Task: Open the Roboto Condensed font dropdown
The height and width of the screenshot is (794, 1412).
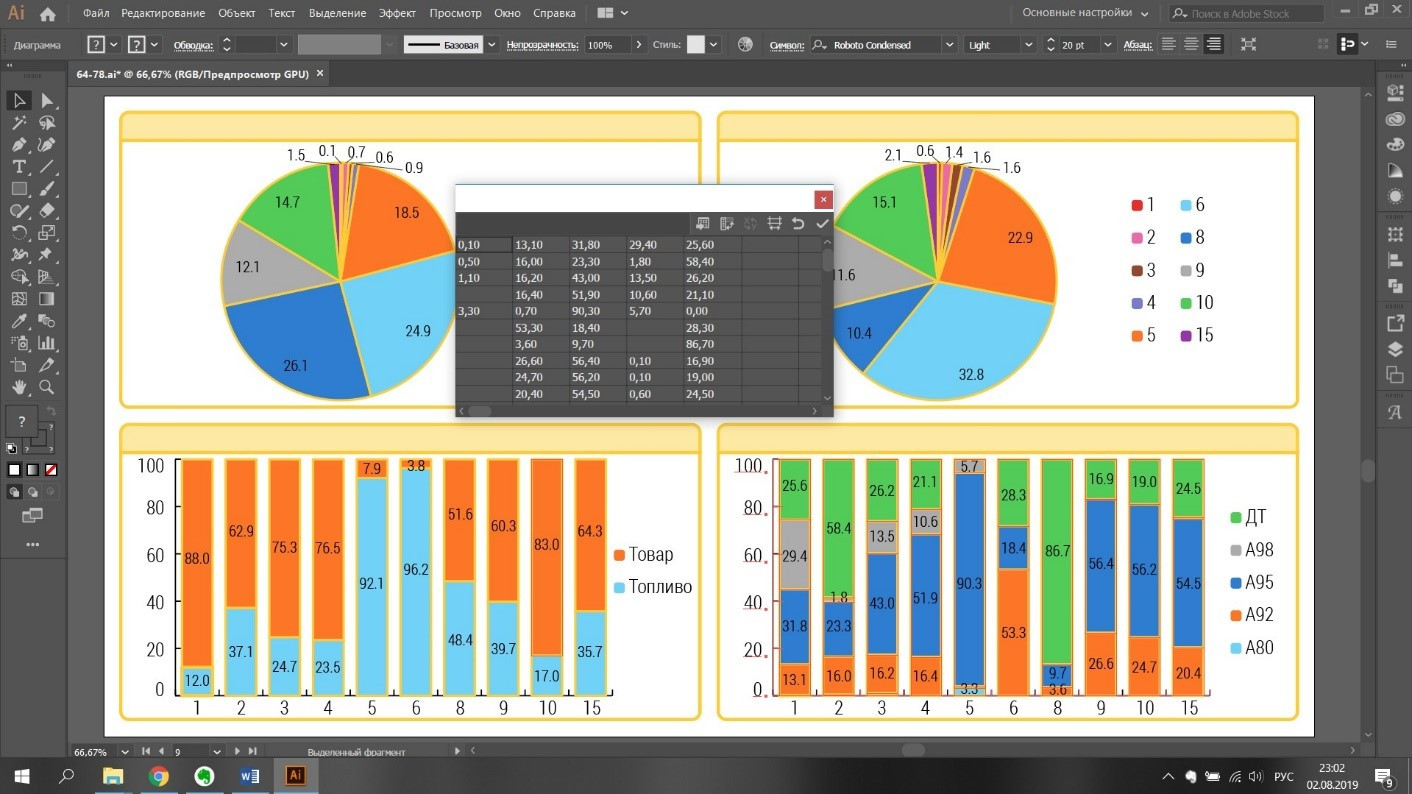Action: pyautogui.click(x=948, y=45)
